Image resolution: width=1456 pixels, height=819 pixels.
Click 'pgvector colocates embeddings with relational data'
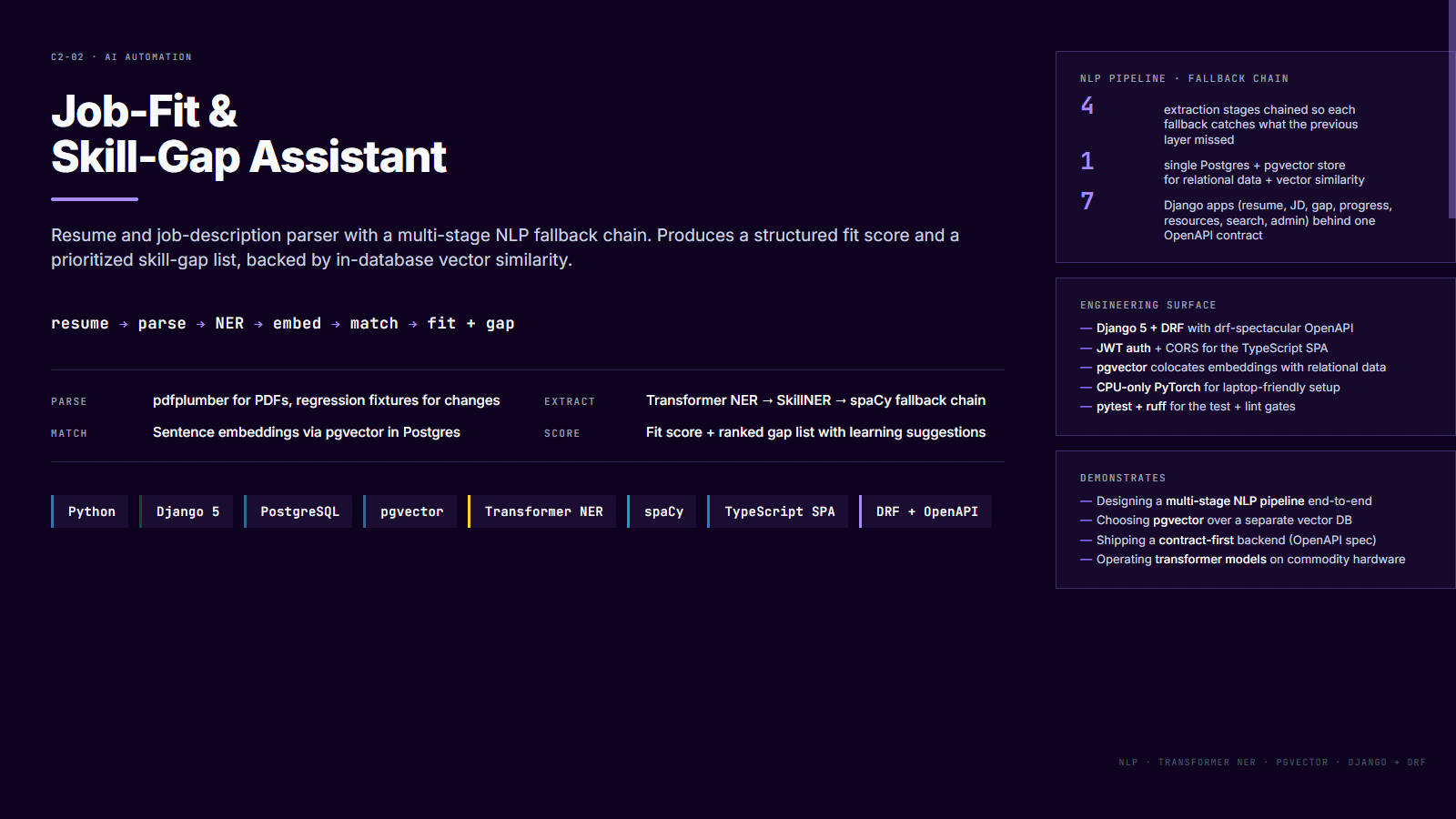(x=1233, y=368)
